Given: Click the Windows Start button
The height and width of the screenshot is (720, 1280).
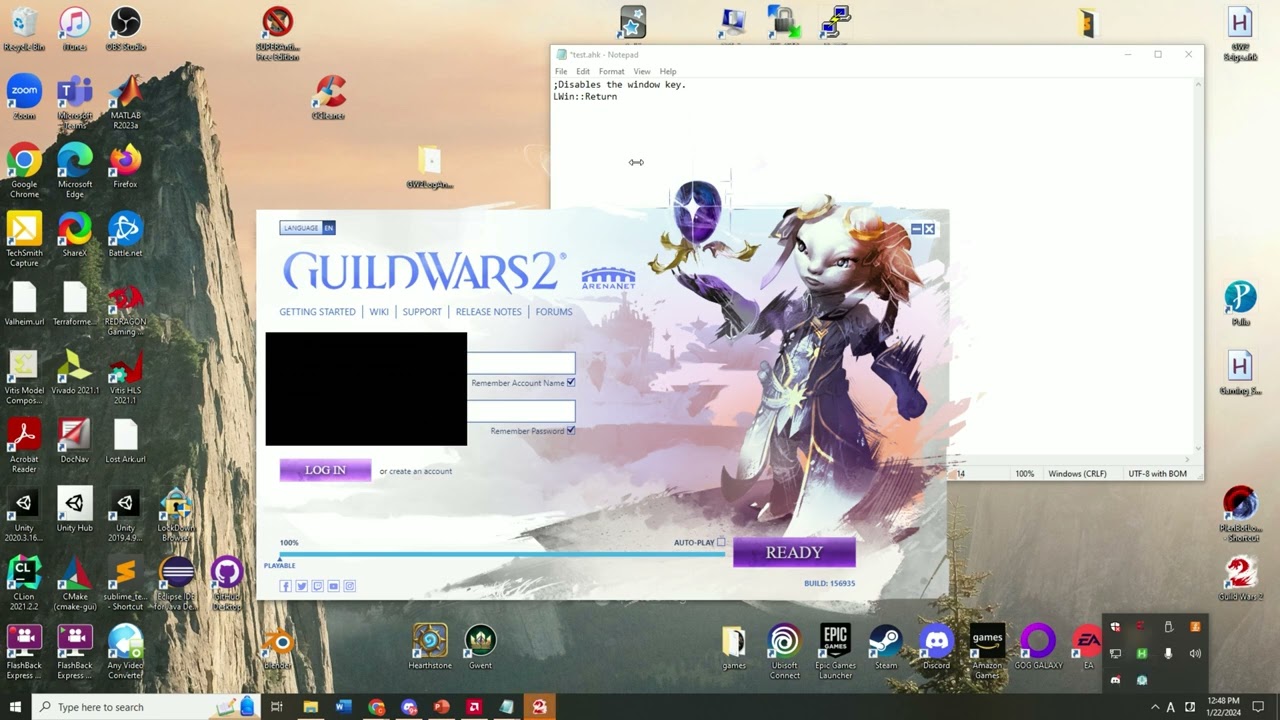Looking at the screenshot, I should click(x=15, y=707).
